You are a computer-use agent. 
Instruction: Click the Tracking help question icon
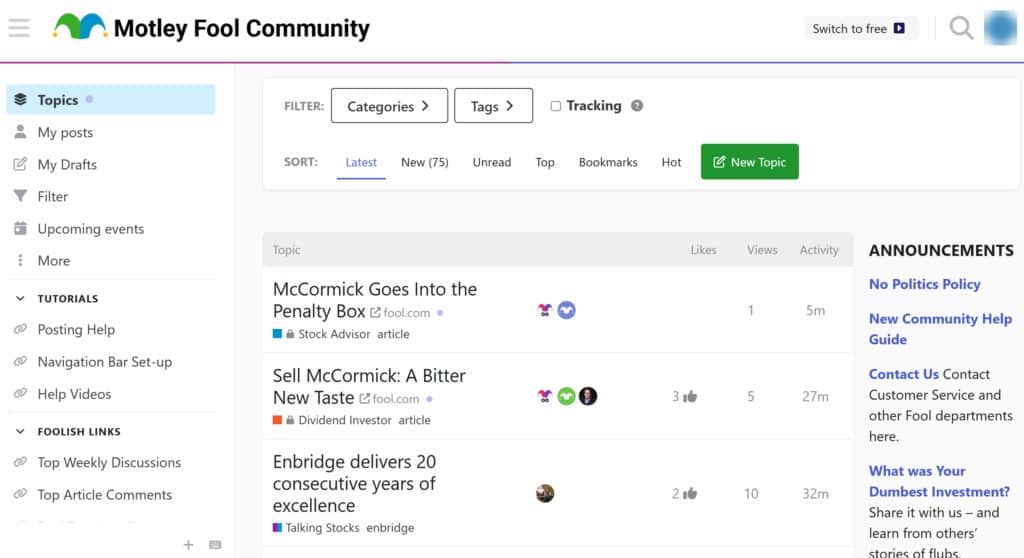[637, 106]
